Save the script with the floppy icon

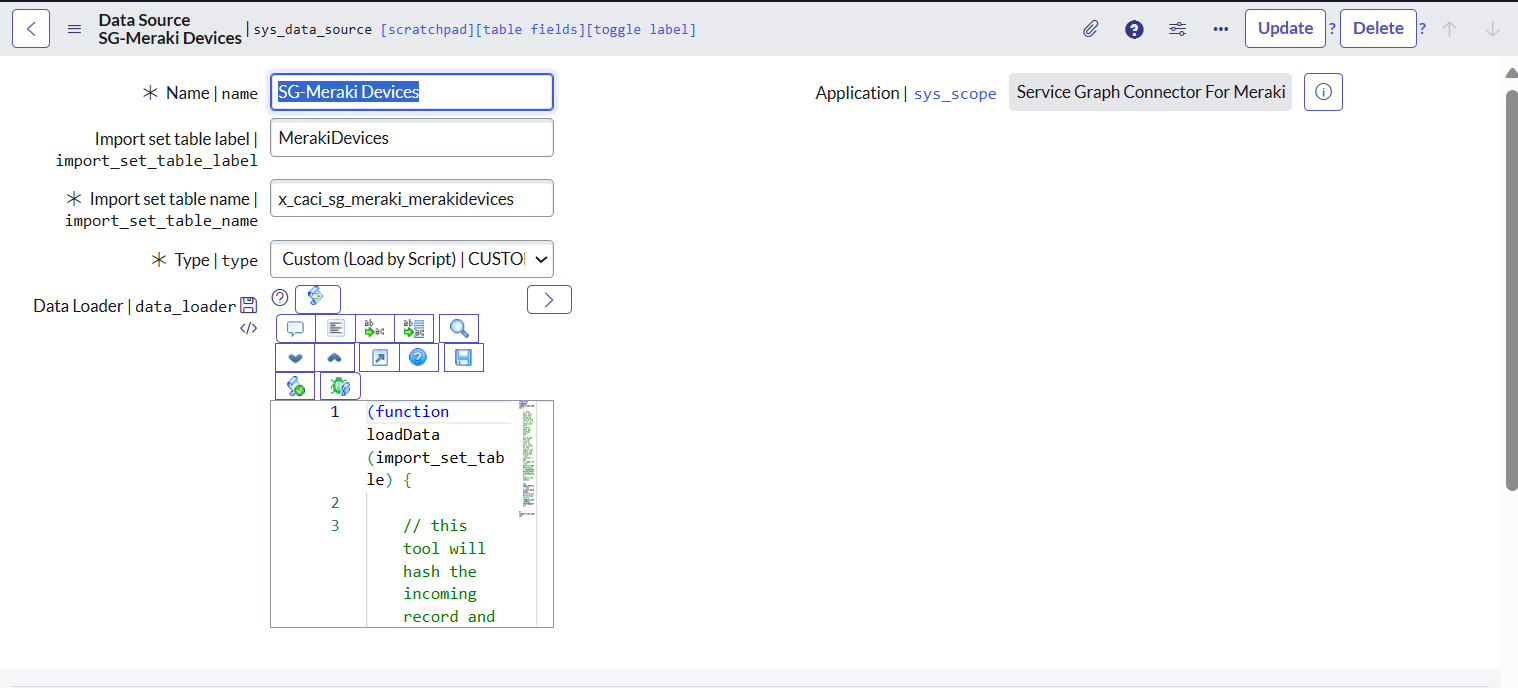click(x=463, y=356)
